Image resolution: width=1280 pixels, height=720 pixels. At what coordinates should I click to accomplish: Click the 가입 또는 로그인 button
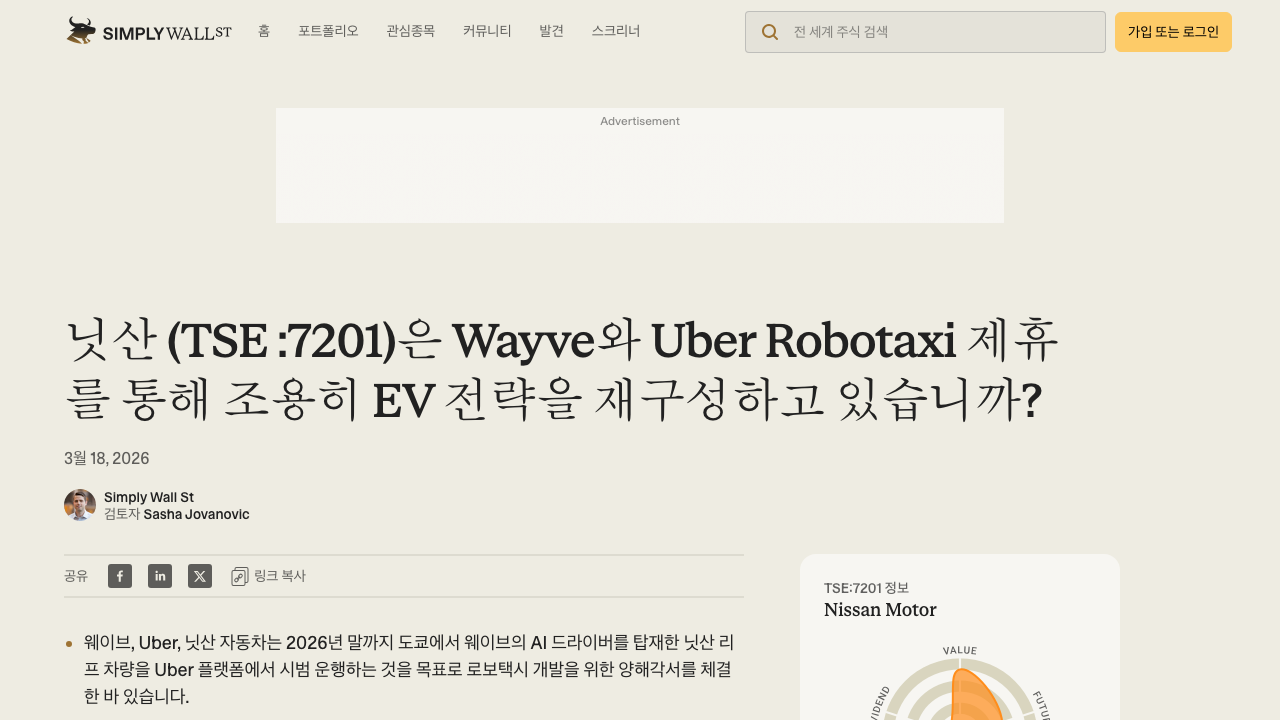tap(1173, 32)
